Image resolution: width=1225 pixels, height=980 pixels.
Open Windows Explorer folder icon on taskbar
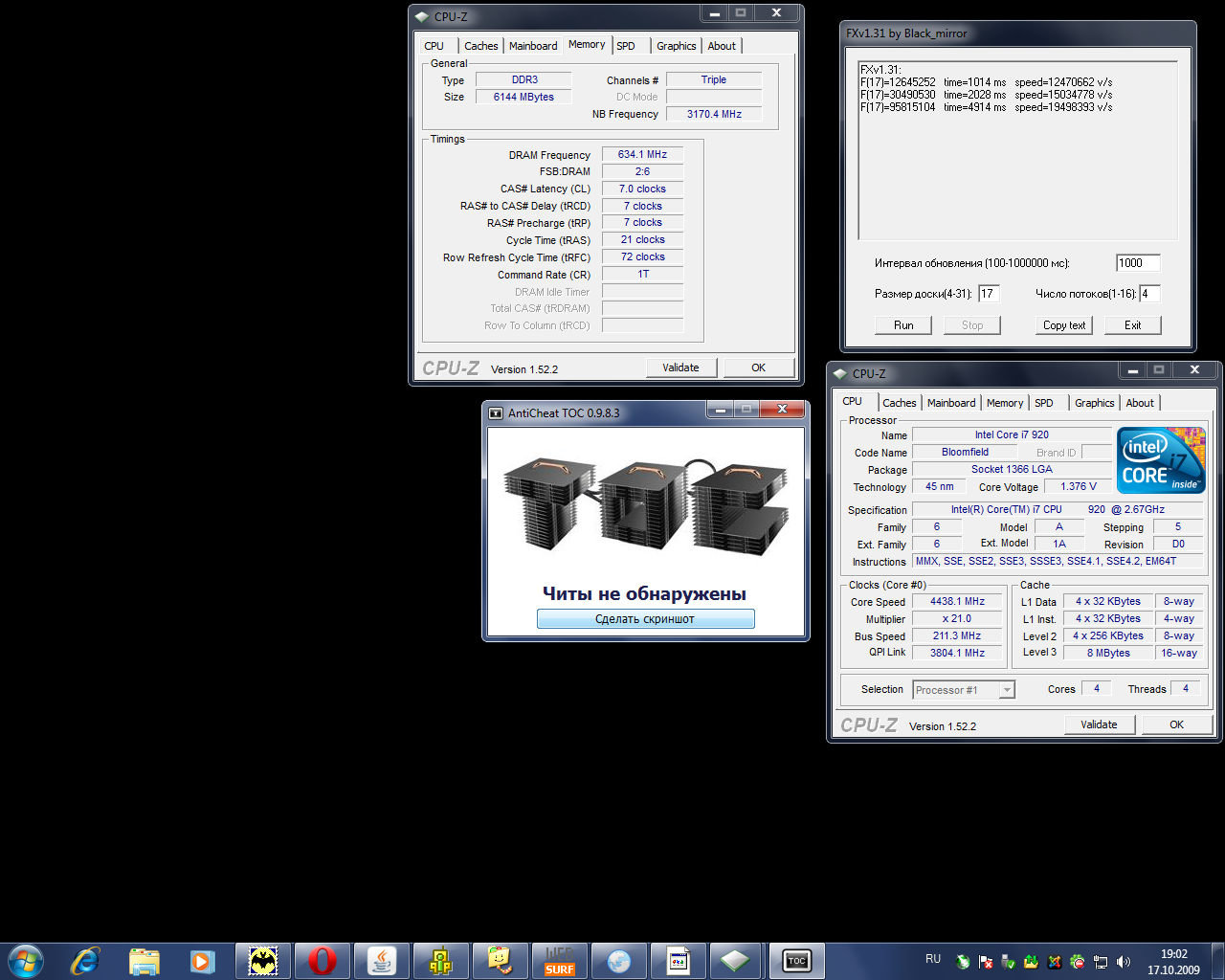click(145, 960)
